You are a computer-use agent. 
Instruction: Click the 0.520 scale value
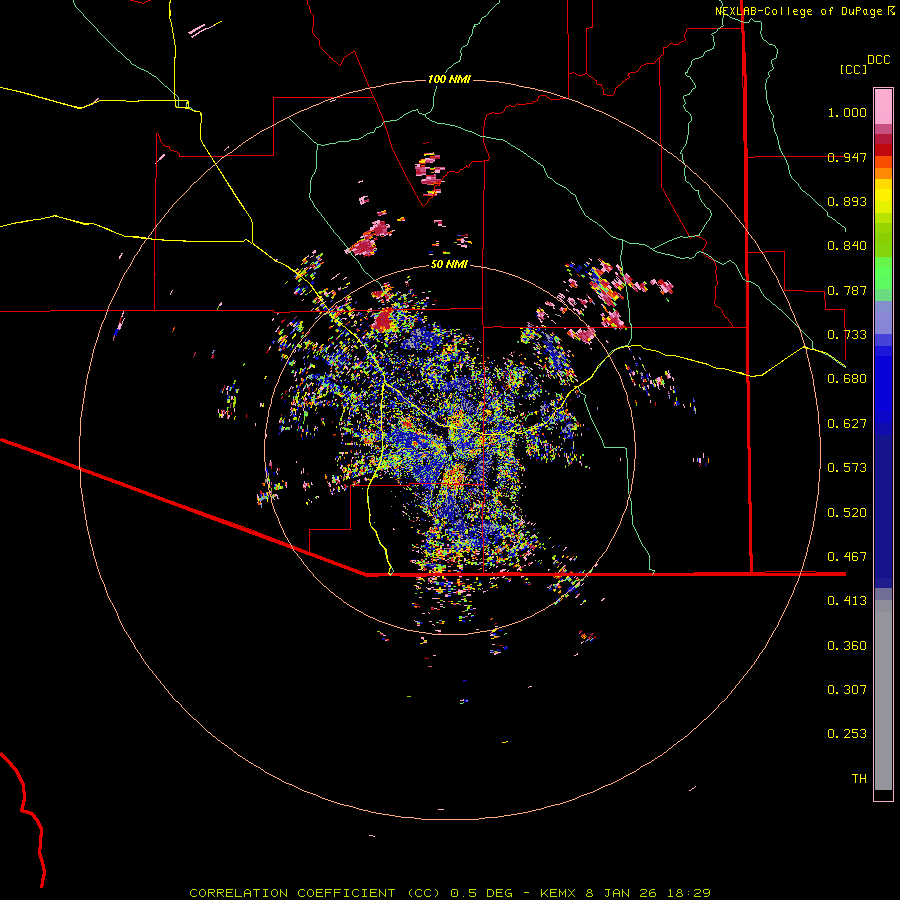tap(847, 513)
